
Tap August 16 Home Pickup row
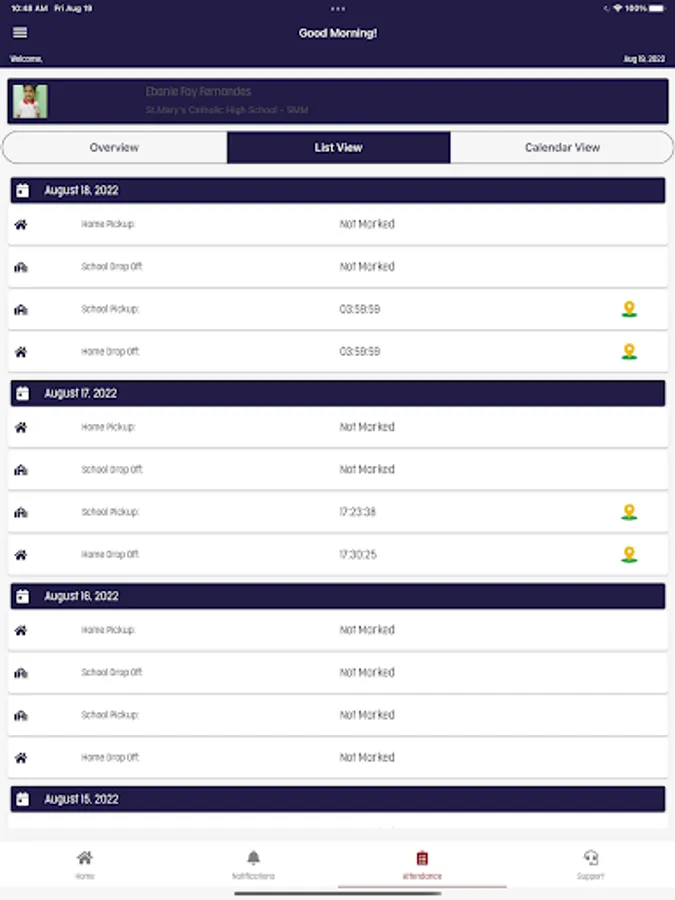(337, 631)
